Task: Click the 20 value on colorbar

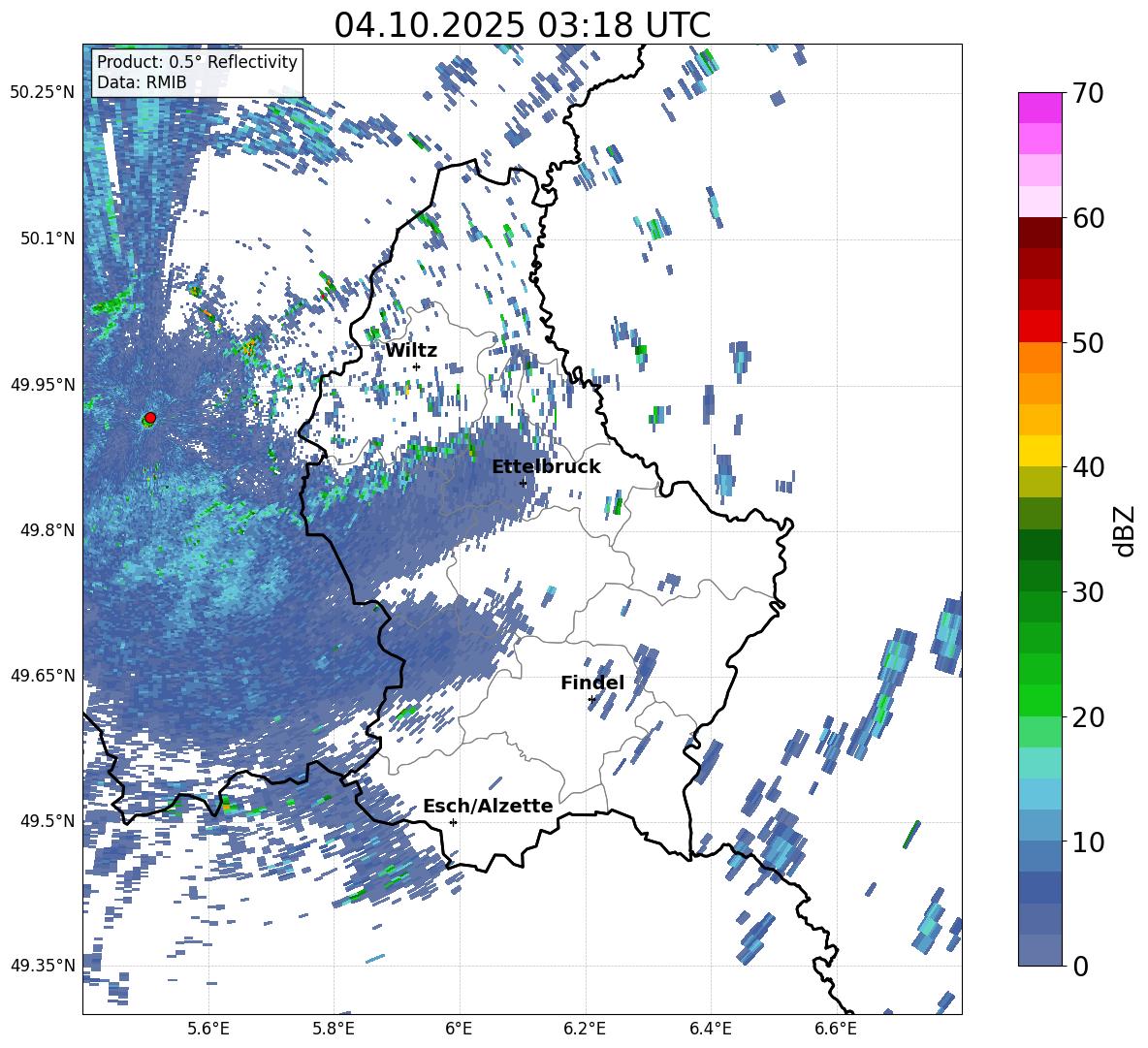Action: pyautogui.click(x=1088, y=717)
